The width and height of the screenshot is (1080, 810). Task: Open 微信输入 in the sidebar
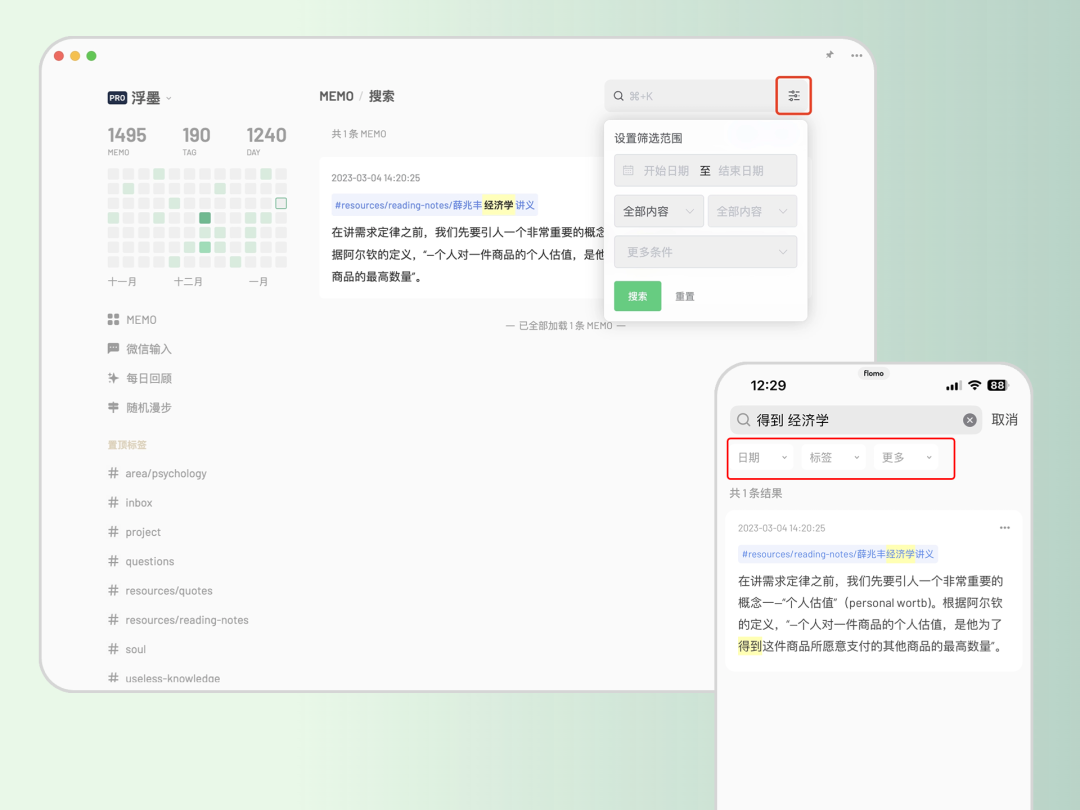coord(139,349)
